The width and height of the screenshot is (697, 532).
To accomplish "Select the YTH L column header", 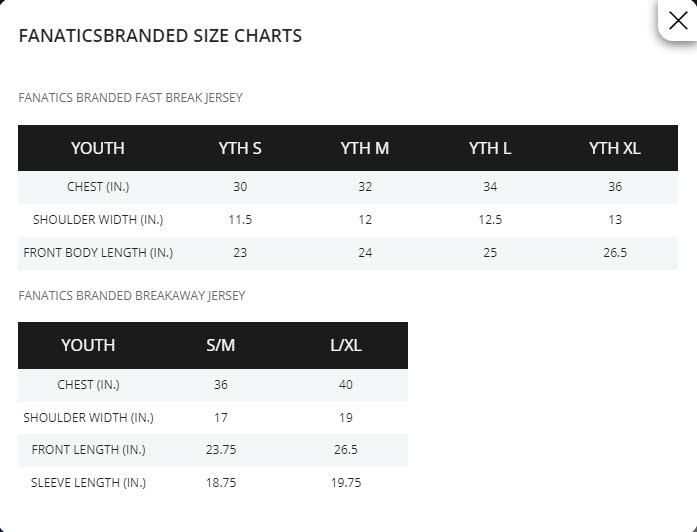I will point(490,148).
